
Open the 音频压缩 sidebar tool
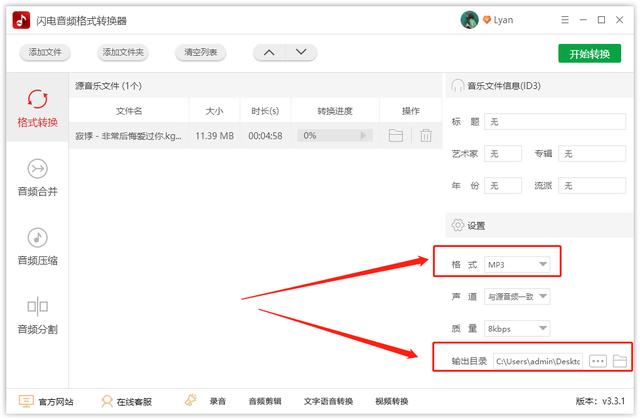pos(38,238)
